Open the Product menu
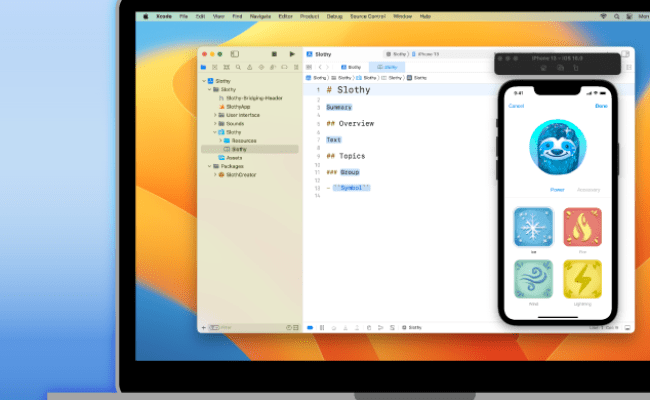650x400 pixels. click(x=310, y=16)
